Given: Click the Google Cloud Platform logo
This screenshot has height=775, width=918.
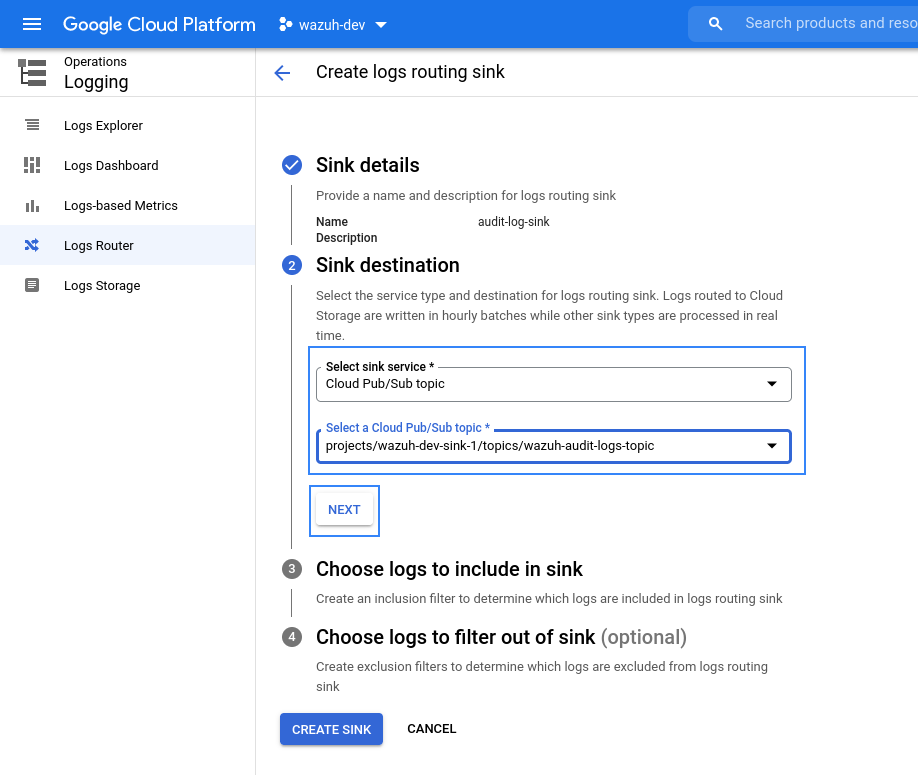Looking at the screenshot, I should (159, 25).
